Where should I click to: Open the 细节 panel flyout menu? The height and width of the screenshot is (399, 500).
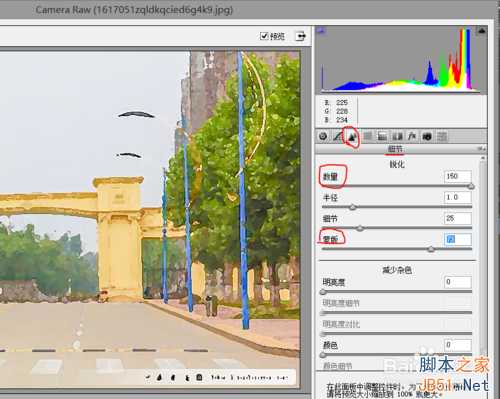pos(481,149)
